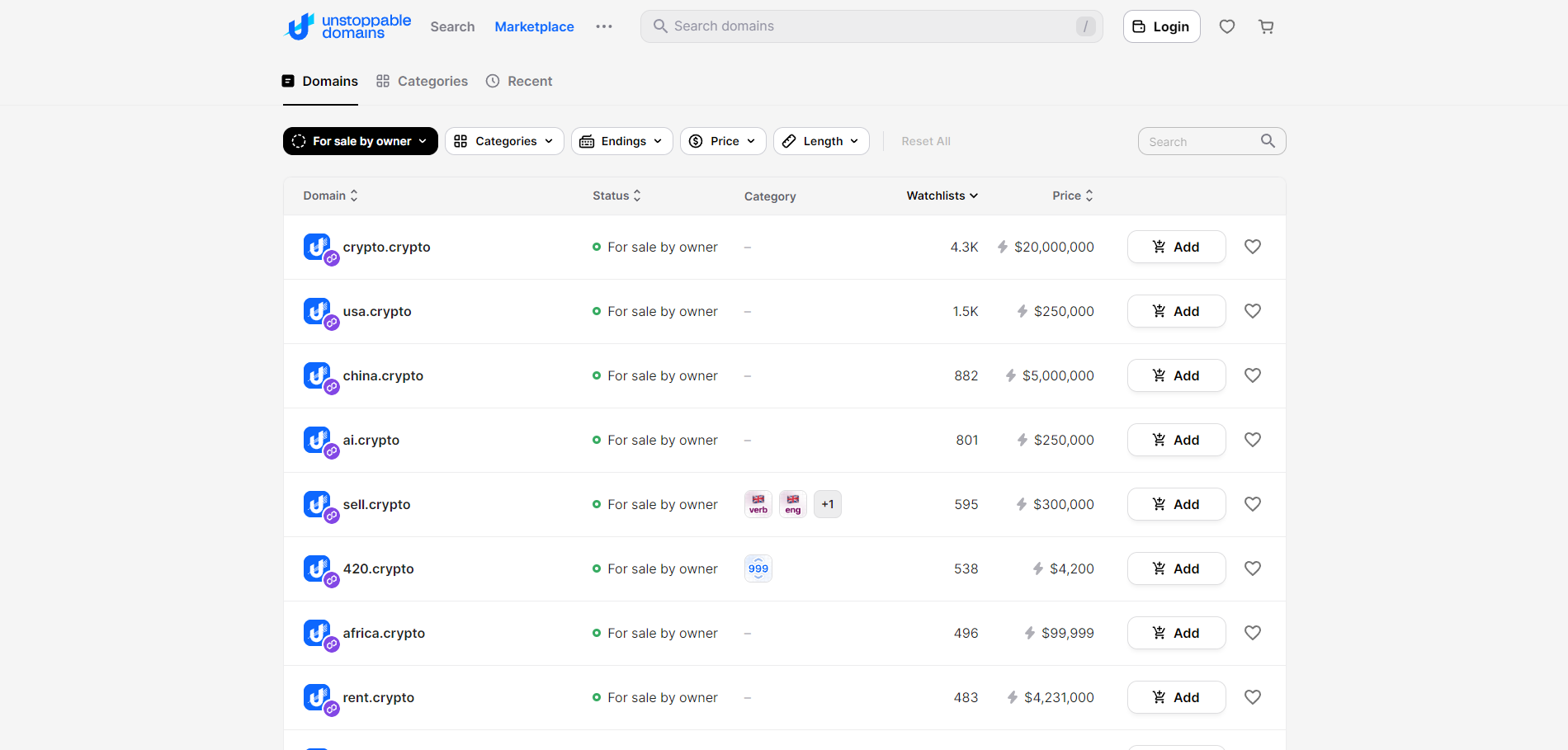
Task: Switch to the Domains tab
Action: [320, 81]
